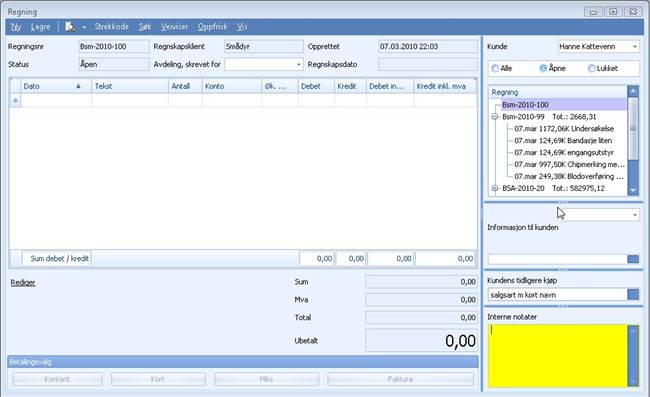Select the Åpne radio button
Image resolution: width=650 pixels, height=397 pixels.
click(x=543, y=68)
